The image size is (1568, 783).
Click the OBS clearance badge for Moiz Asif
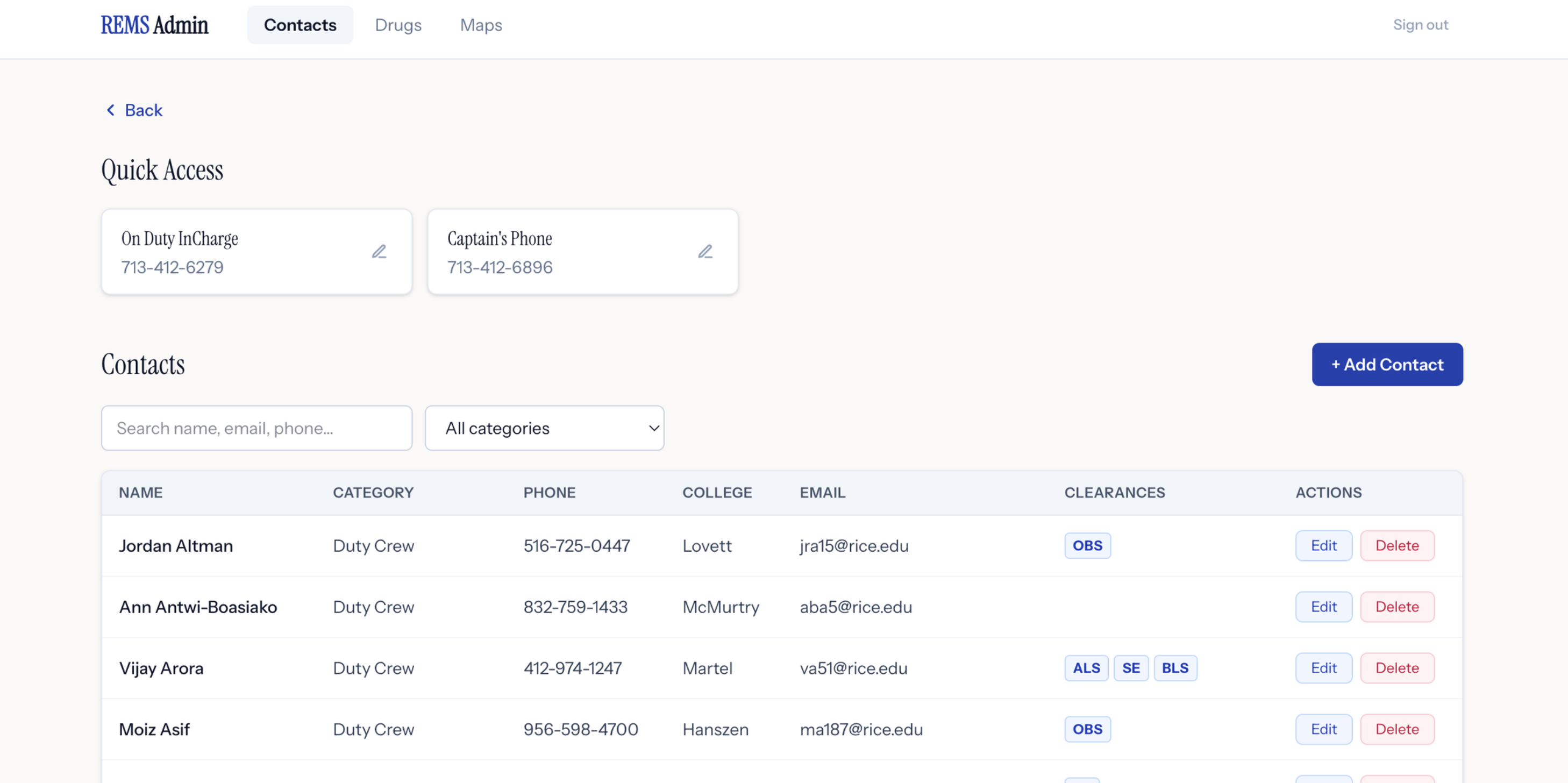pos(1087,729)
